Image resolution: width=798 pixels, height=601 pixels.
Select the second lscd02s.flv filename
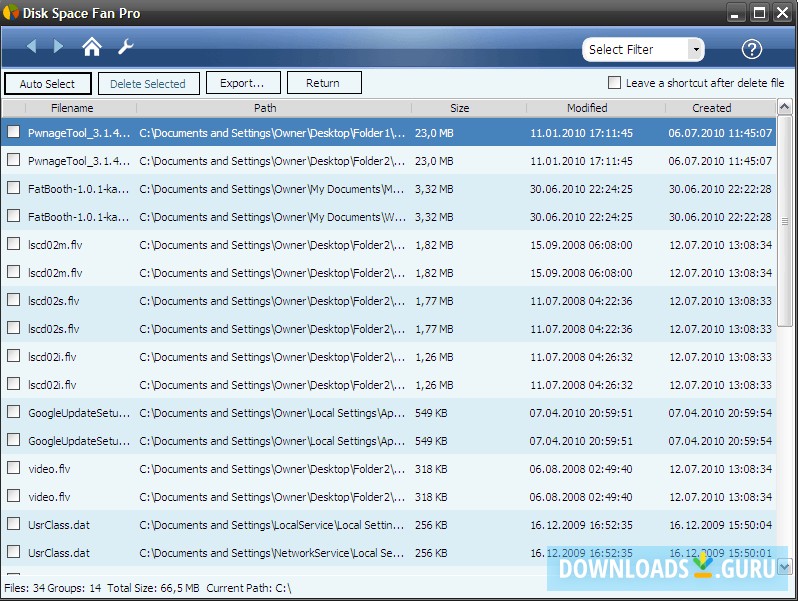53,329
